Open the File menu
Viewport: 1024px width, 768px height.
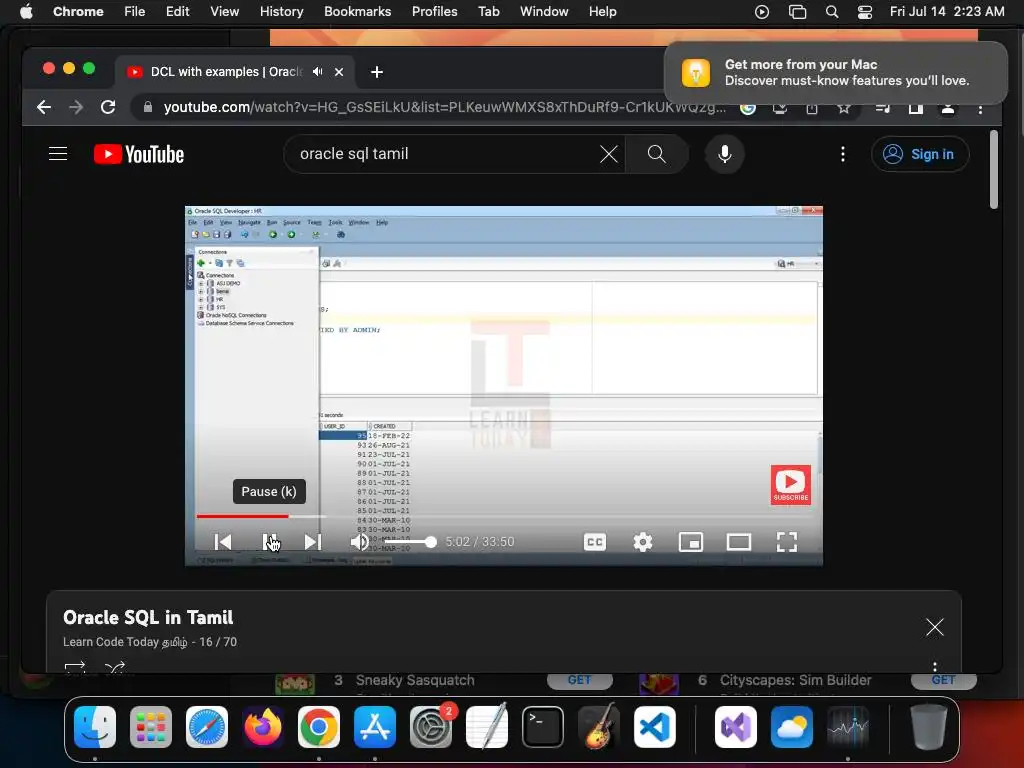pos(135,12)
